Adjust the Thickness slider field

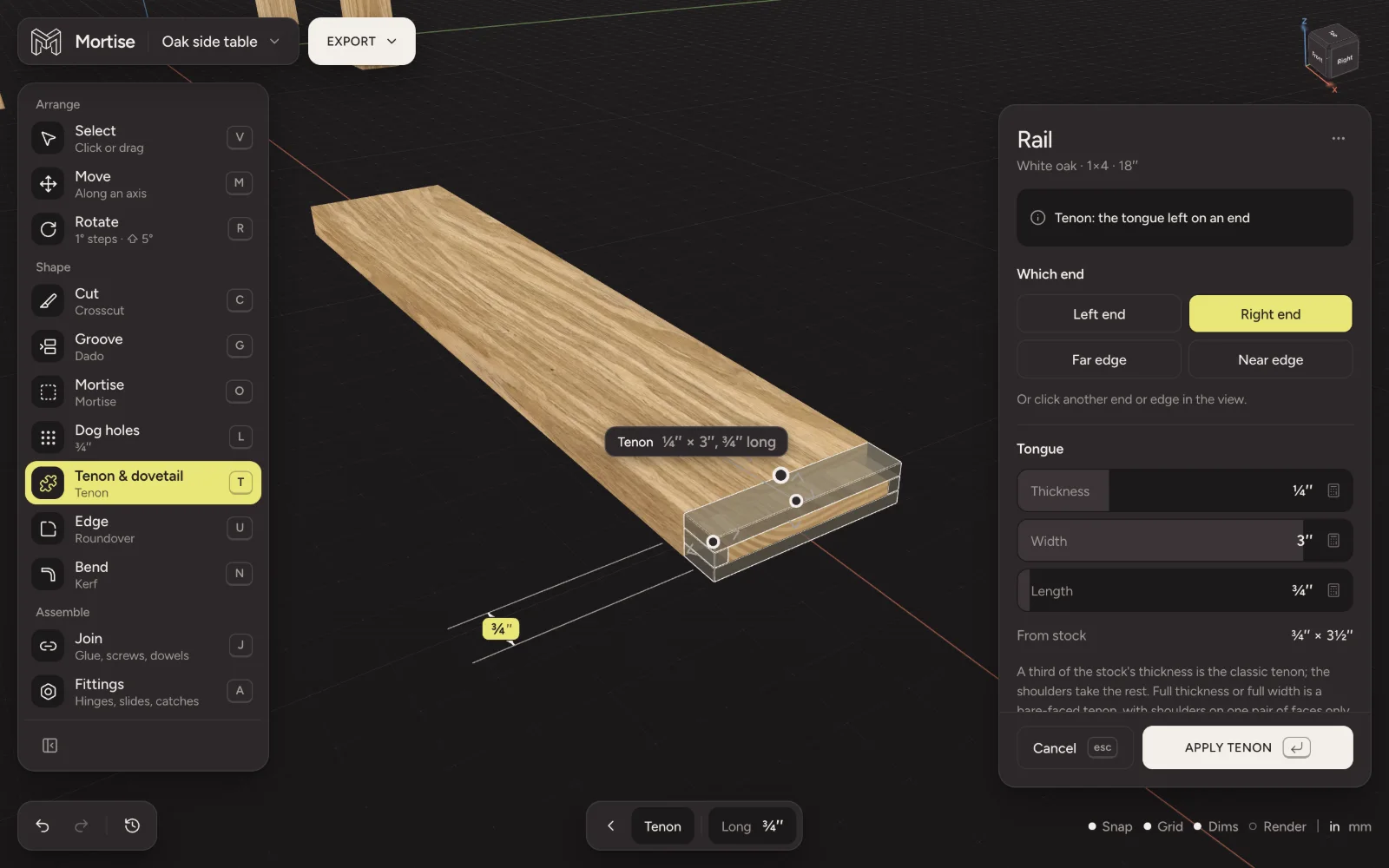1185,491
